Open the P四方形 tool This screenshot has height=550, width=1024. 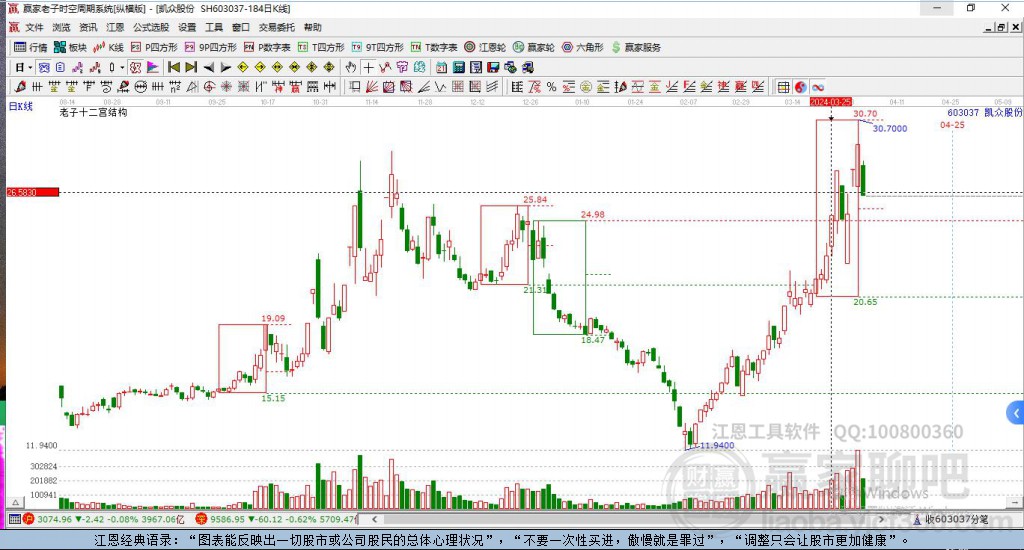[154, 47]
